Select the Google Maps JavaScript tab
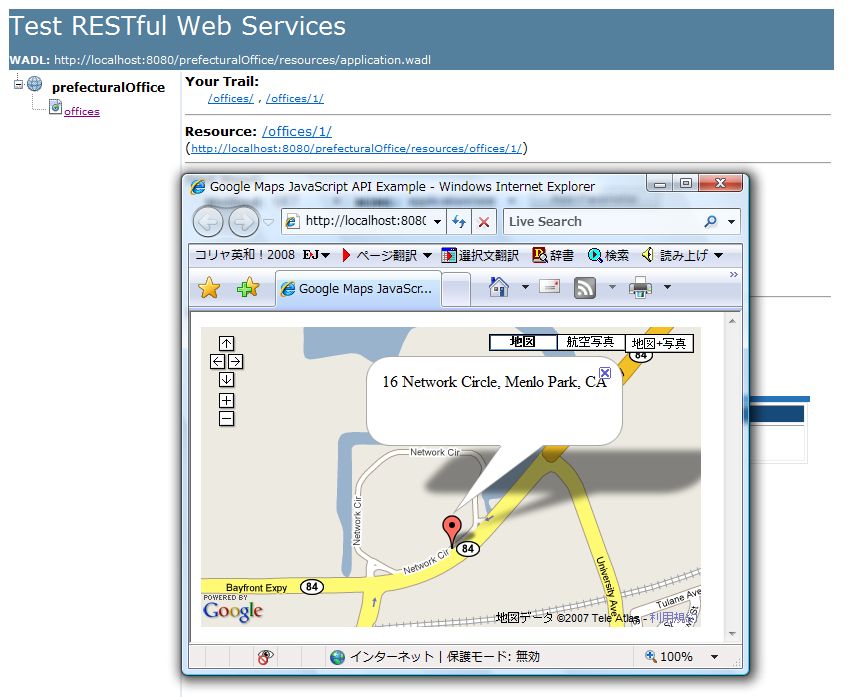Image resolution: width=850 pixels, height=697 pixels. coord(357,288)
